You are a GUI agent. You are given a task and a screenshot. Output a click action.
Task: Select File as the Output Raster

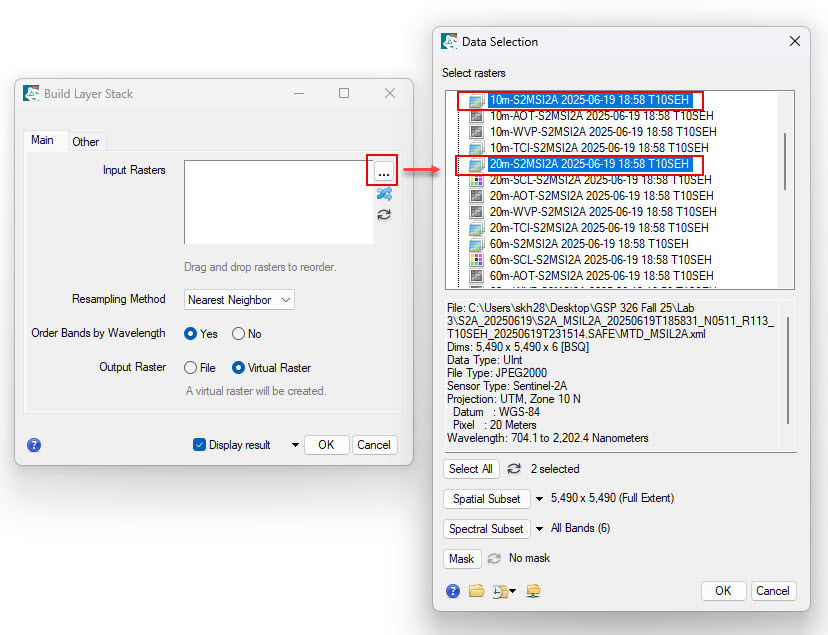click(191, 368)
